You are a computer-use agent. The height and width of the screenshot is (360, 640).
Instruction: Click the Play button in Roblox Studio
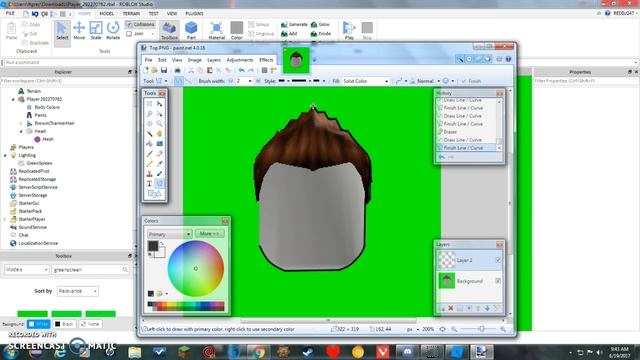click(349, 31)
